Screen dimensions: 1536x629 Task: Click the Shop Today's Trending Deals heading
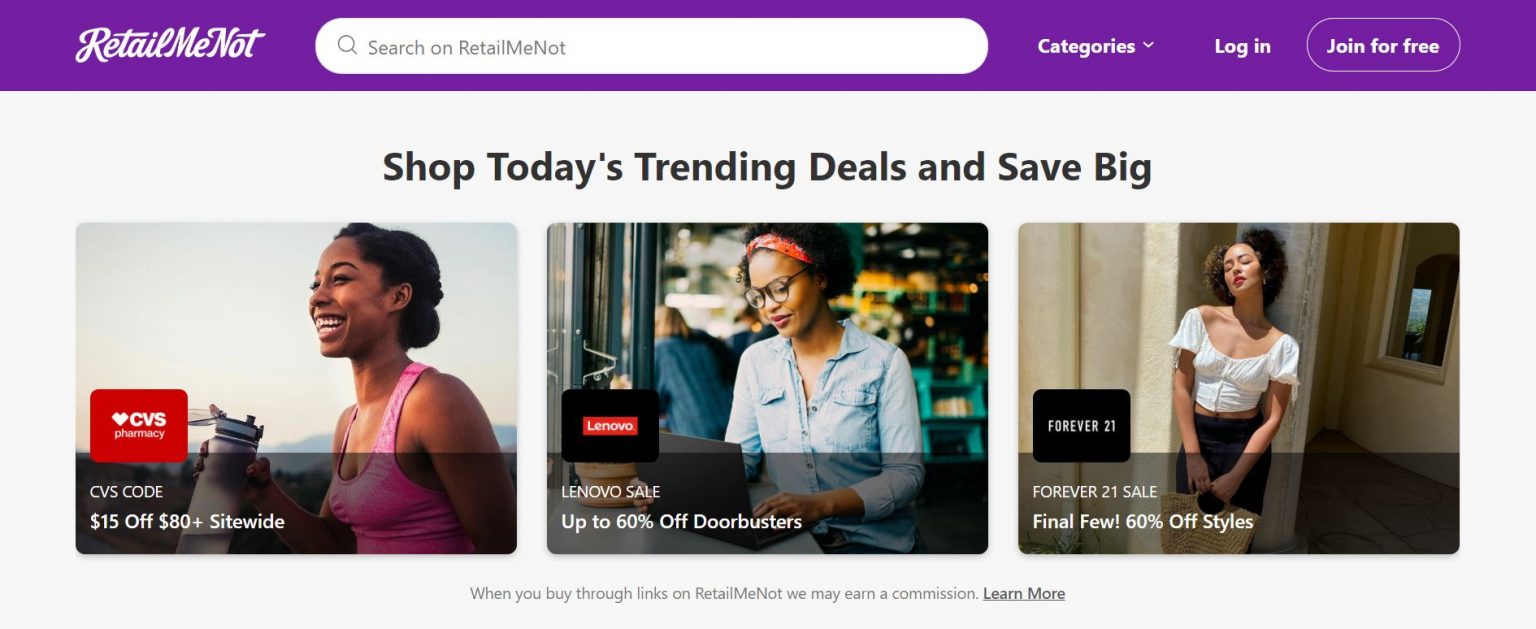[766, 167]
